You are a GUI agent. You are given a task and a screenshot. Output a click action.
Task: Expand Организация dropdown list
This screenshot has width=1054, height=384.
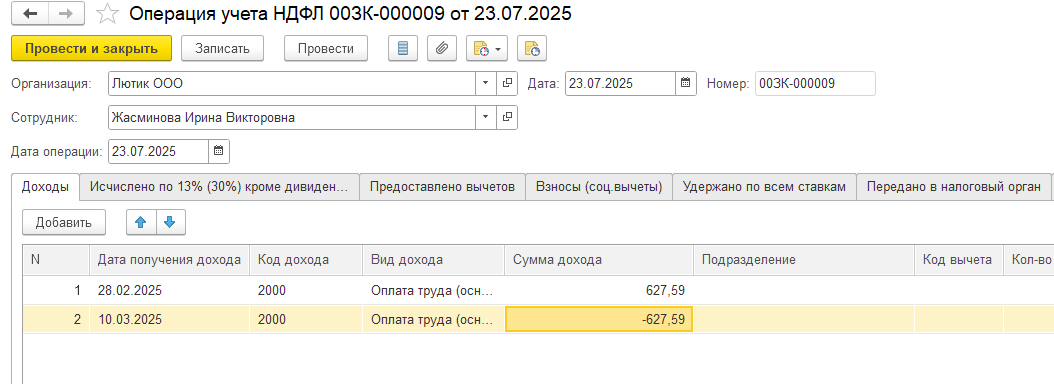click(x=486, y=83)
